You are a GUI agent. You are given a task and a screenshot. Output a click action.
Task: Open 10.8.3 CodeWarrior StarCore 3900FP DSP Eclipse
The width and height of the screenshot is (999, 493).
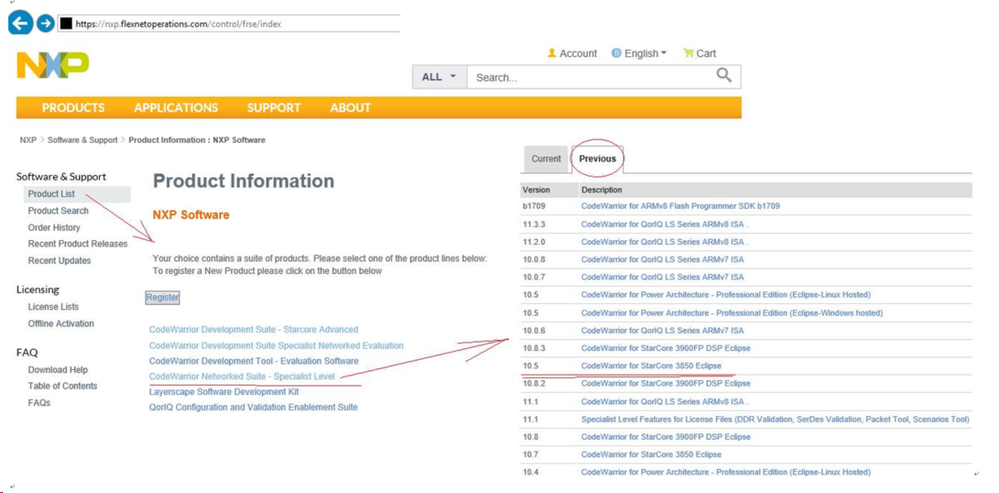point(666,348)
